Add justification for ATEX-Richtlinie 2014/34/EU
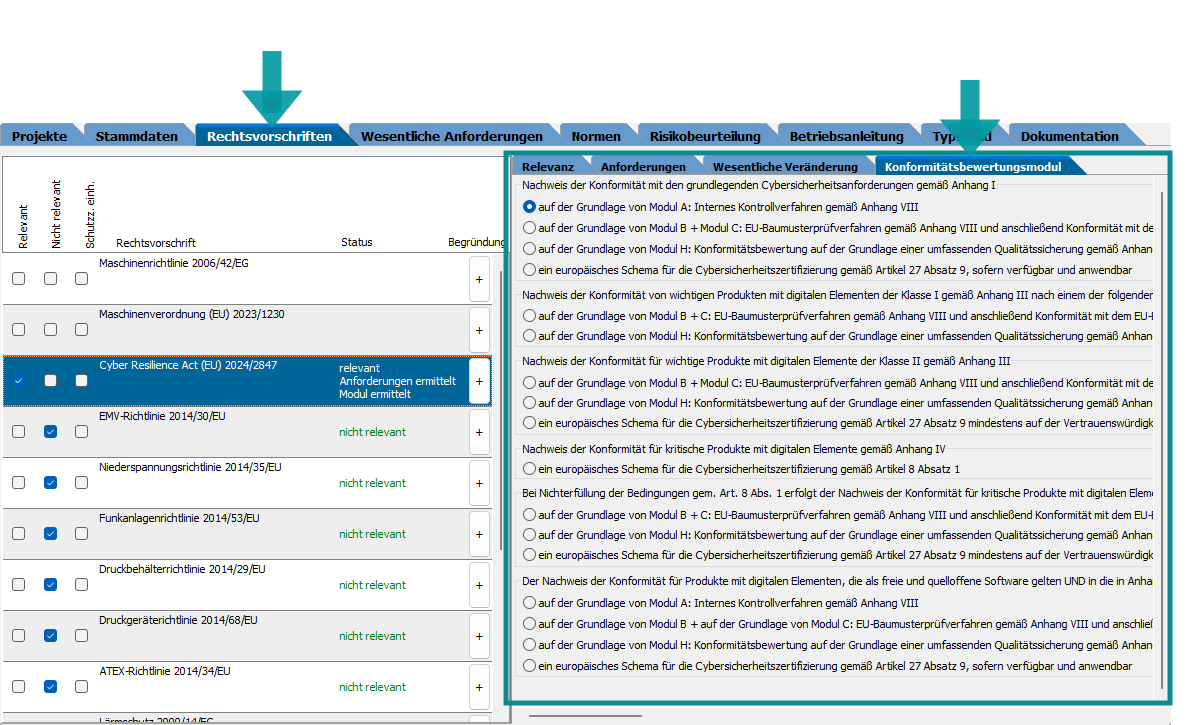Viewport: 1187px width, 725px height. tap(479, 687)
